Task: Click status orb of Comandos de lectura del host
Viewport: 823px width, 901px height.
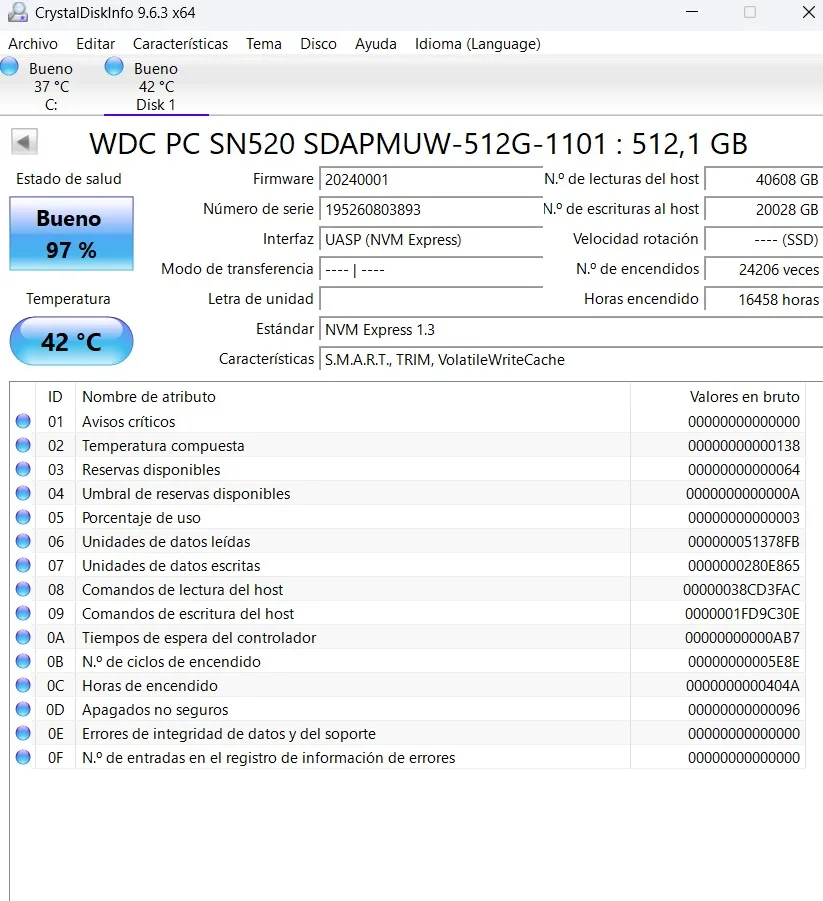Action: pos(23,590)
